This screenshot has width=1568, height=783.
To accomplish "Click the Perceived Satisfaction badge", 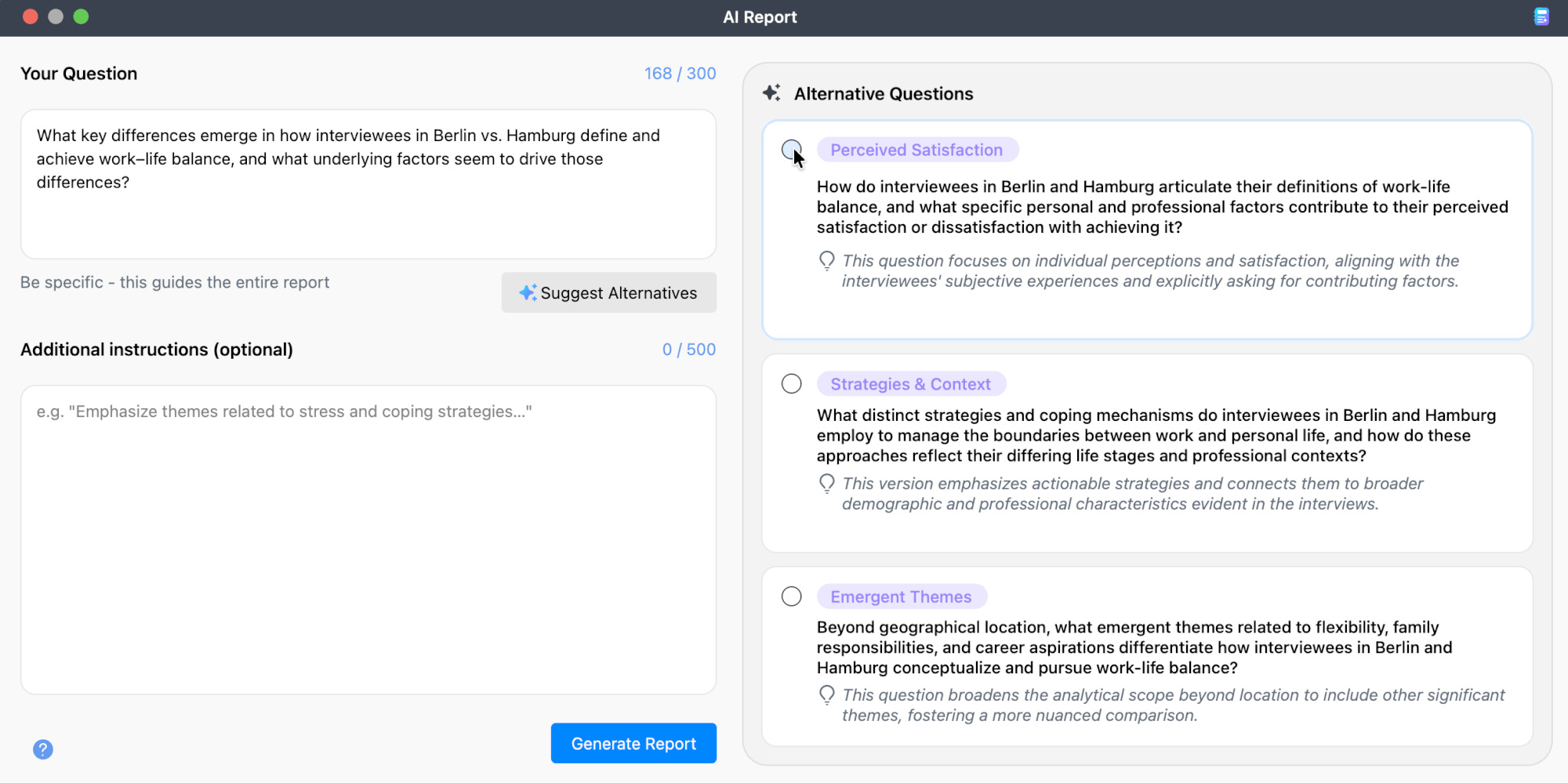I will coord(917,149).
